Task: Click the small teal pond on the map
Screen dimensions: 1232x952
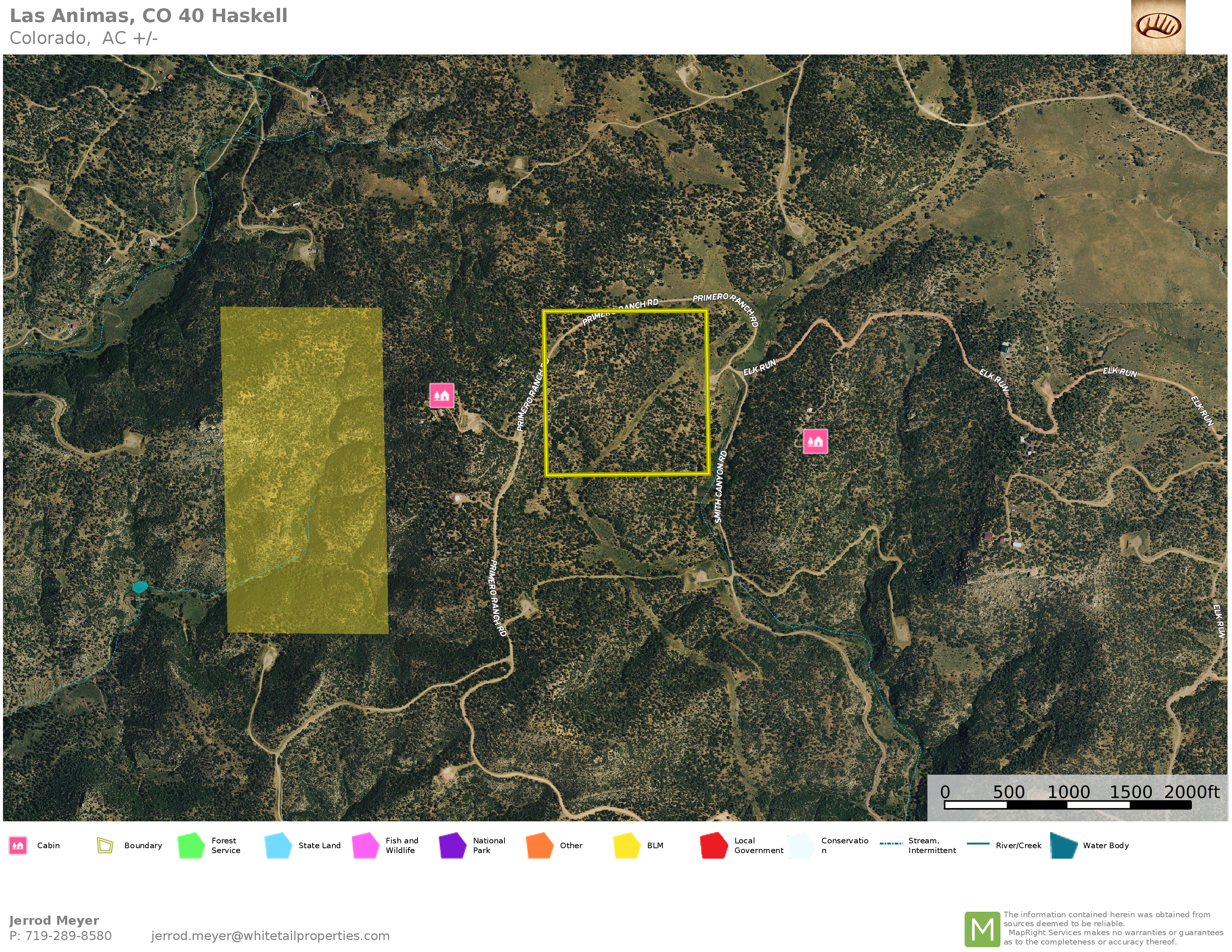Action: [x=140, y=587]
